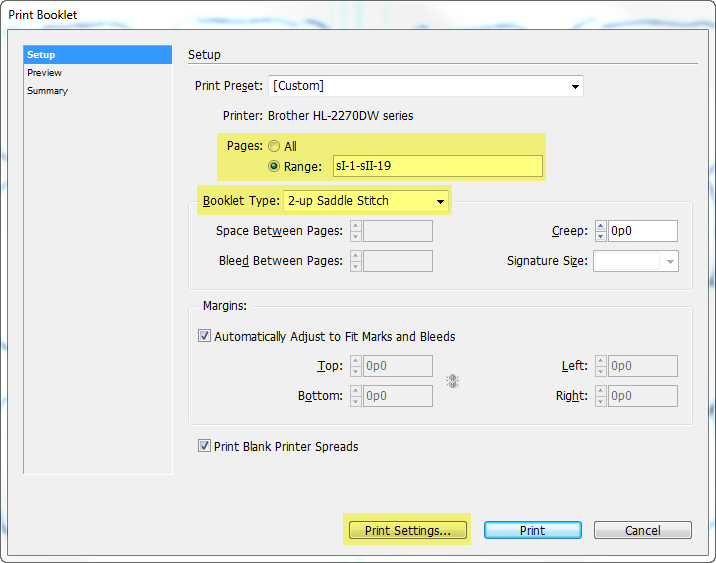Click the Creep value field
Screen dimensions: 716x563
(644, 231)
